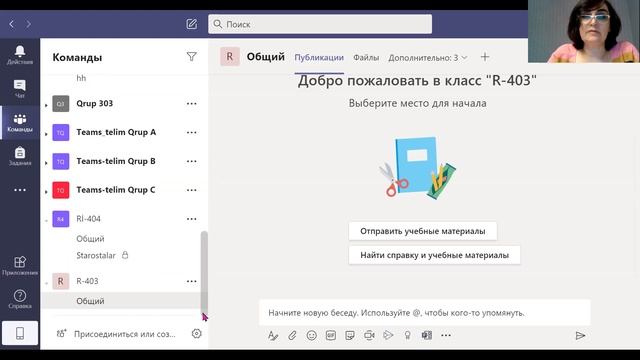The image size is (640, 360).
Task: Open more options for Teams-telim Qrup B
Action: coord(191,161)
